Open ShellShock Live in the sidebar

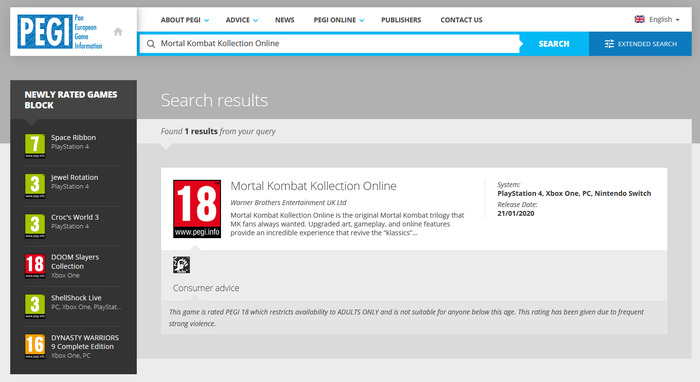(76, 298)
